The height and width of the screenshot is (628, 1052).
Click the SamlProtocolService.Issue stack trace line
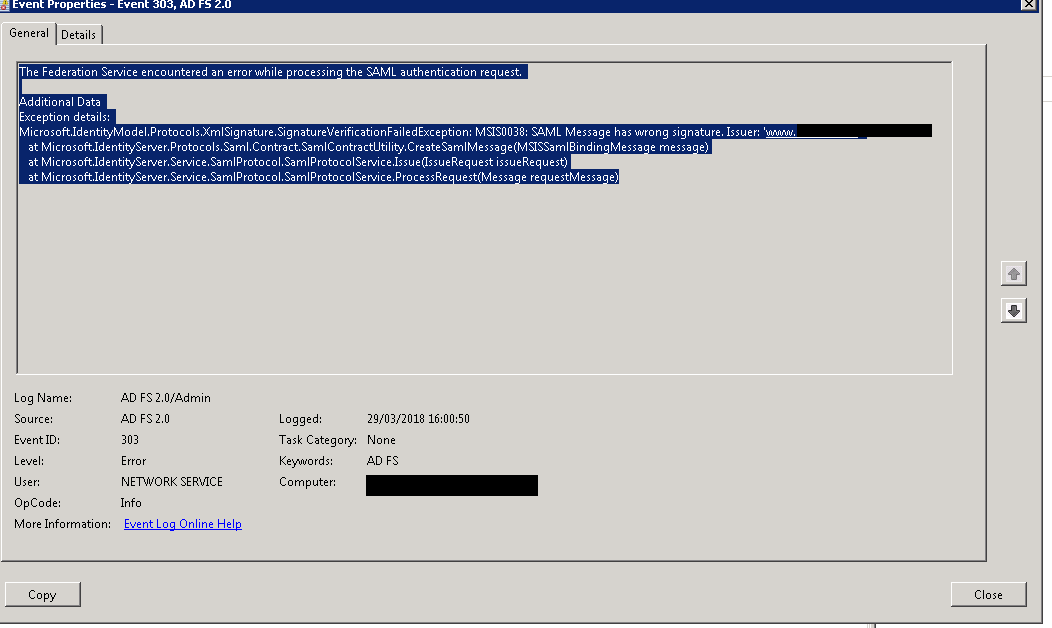(298, 162)
